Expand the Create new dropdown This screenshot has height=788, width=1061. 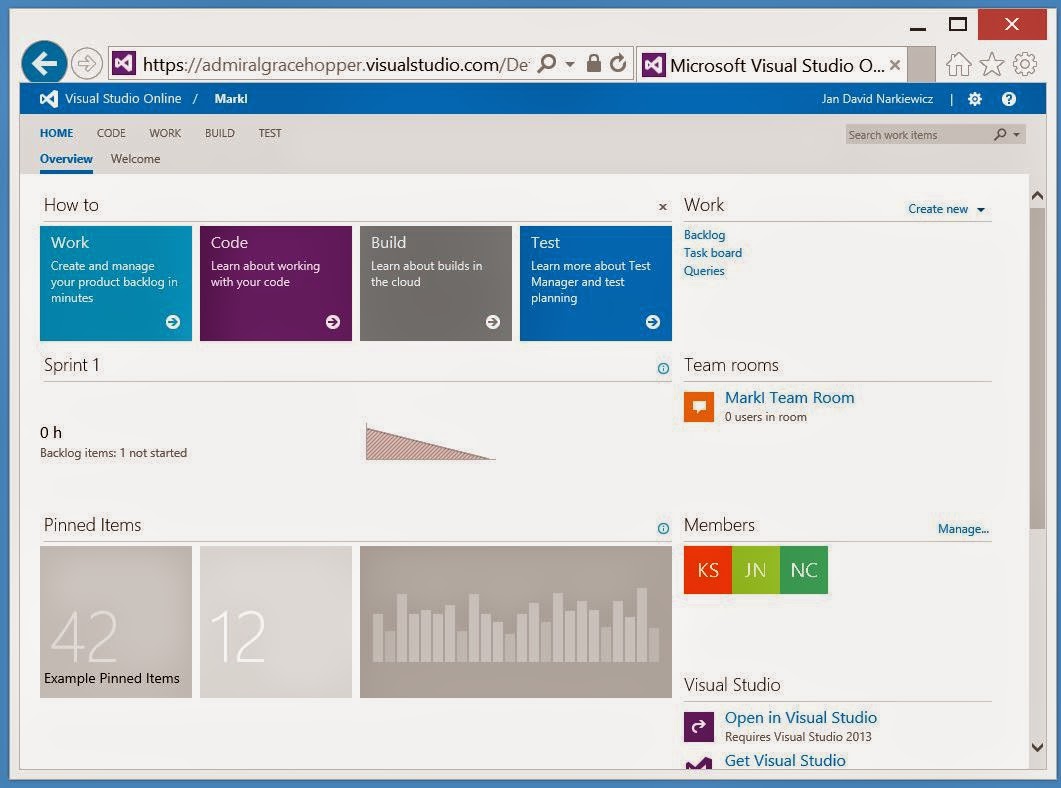point(945,209)
